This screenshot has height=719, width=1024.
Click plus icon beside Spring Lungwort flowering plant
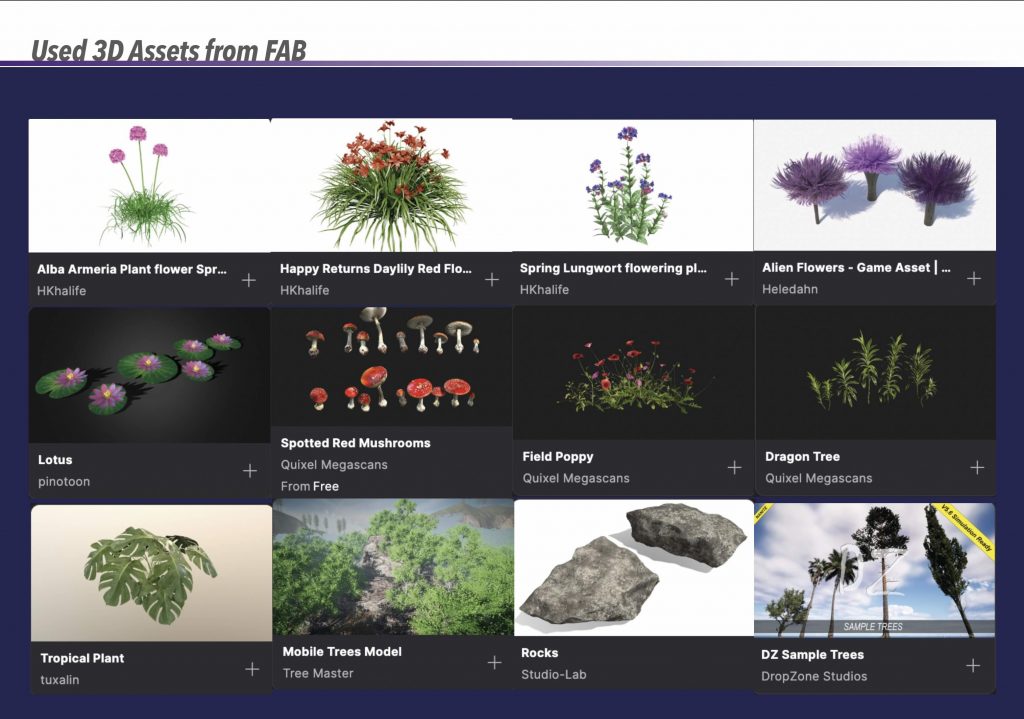[x=732, y=279]
